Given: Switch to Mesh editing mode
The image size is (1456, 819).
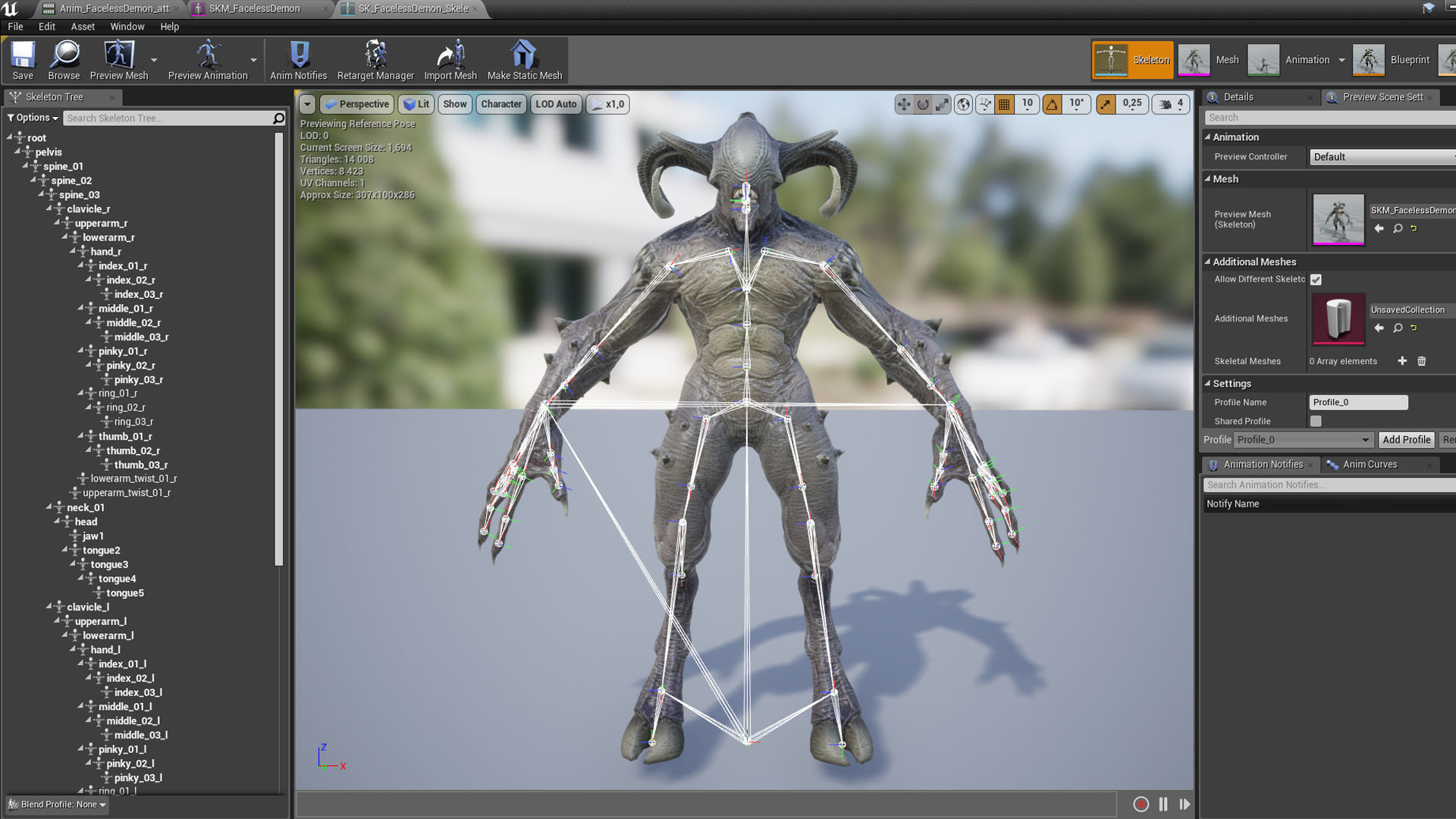Looking at the screenshot, I should coord(1209,60).
